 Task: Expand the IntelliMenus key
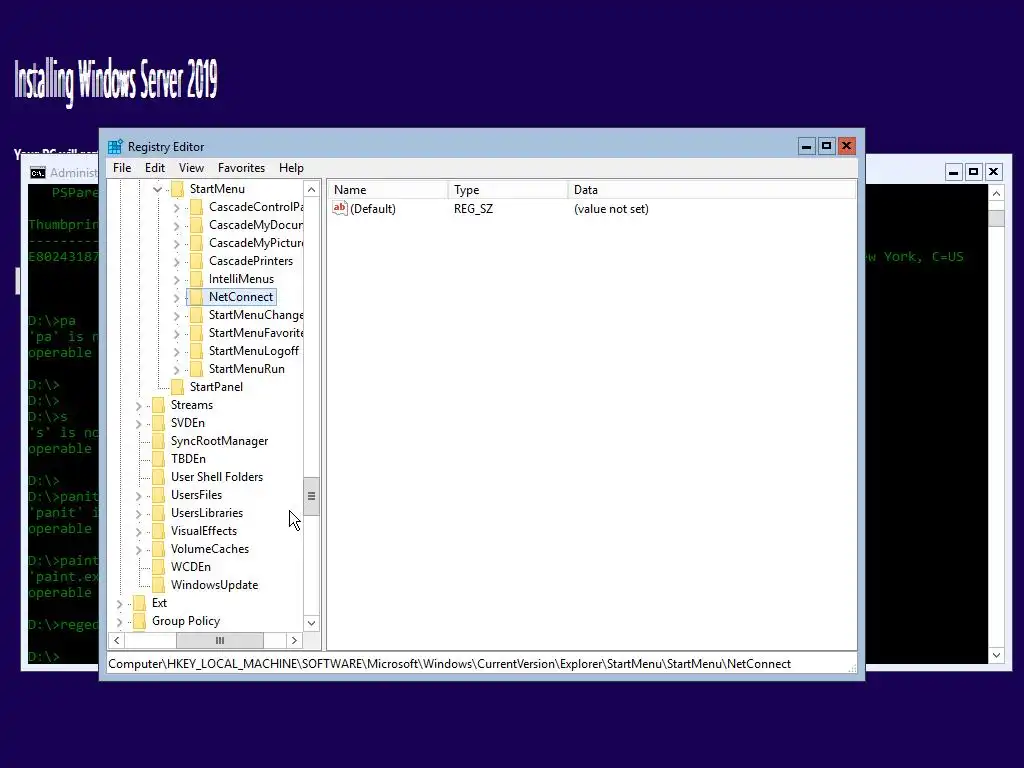click(176, 280)
